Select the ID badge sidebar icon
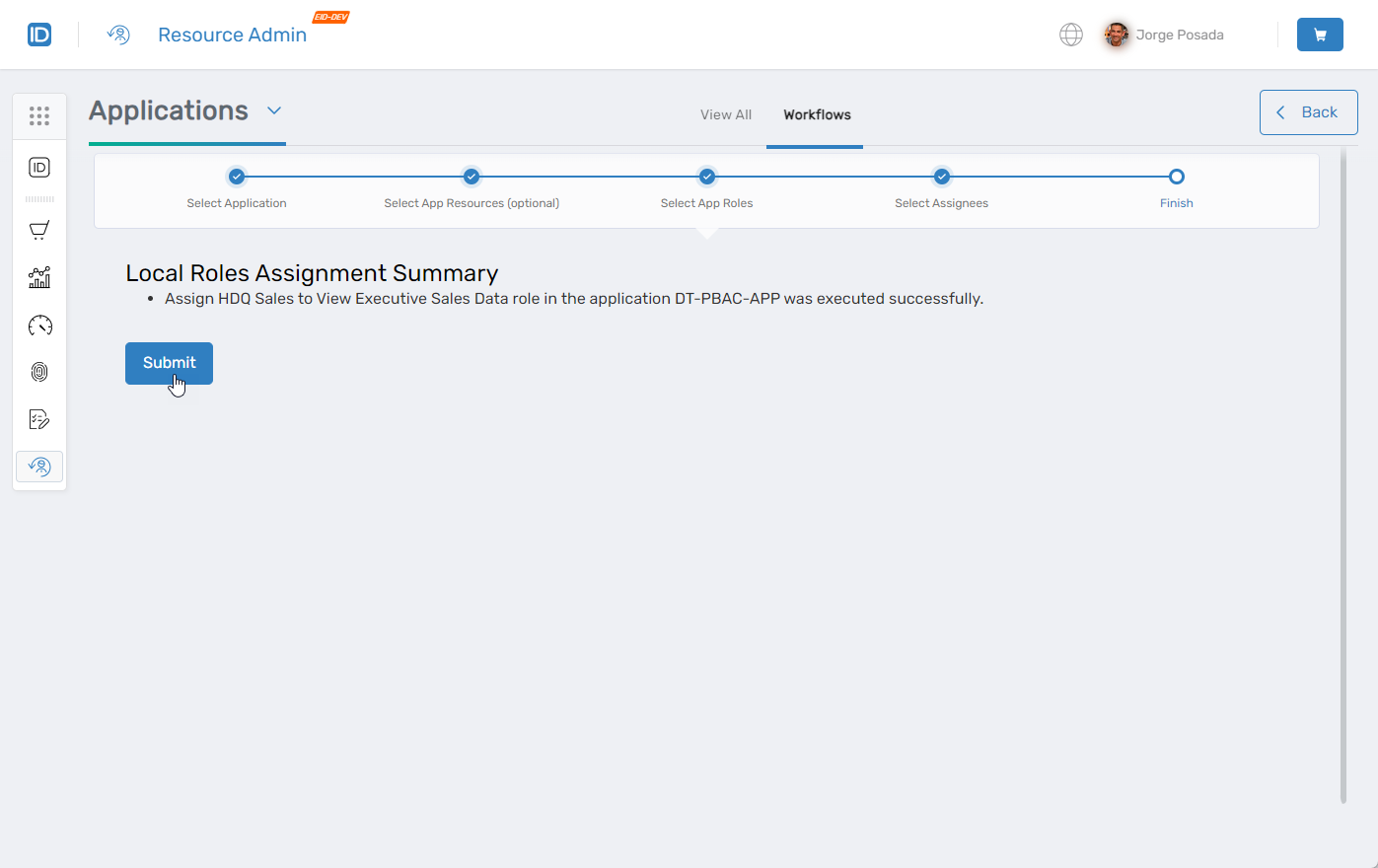Image resolution: width=1378 pixels, height=868 pixels. pos(39,168)
